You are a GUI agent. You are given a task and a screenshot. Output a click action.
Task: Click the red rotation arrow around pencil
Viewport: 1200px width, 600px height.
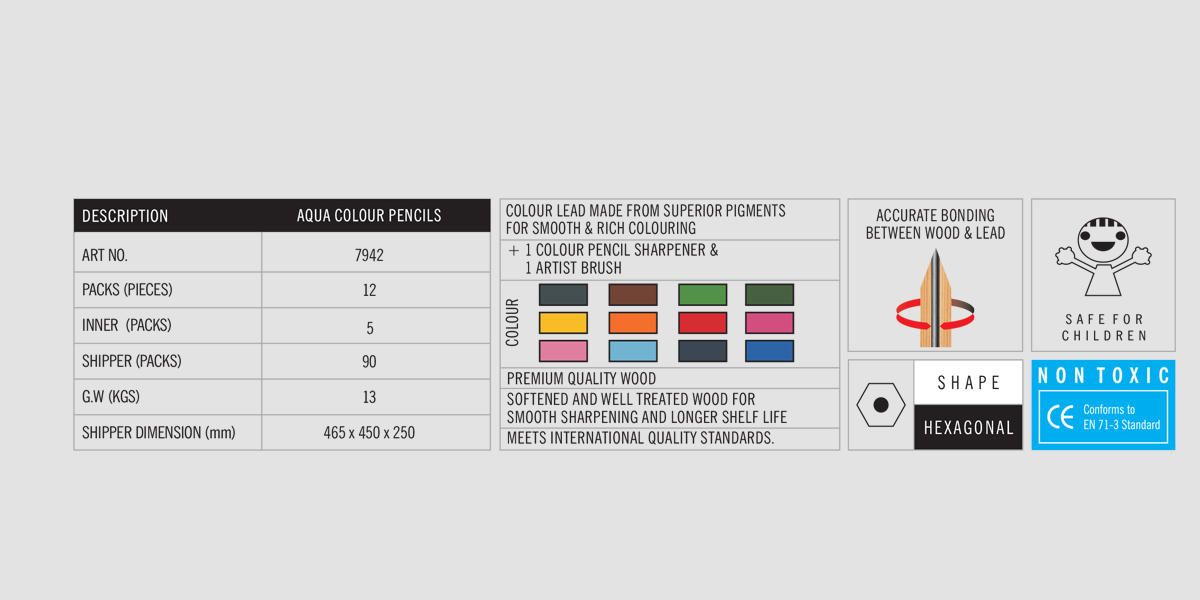[x=905, y=316]
